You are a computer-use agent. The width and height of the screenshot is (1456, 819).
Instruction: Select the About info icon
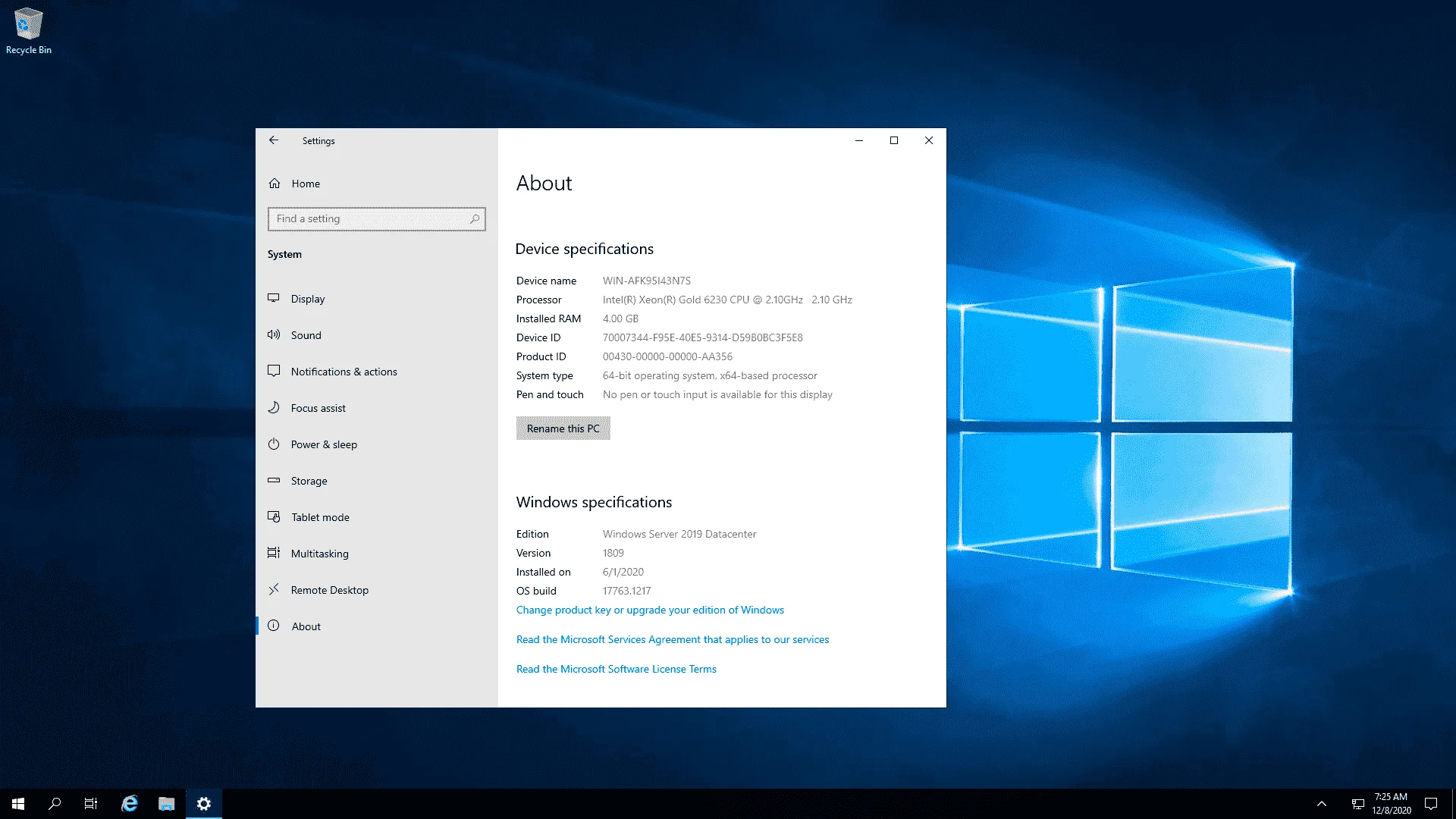click(274, 626)
